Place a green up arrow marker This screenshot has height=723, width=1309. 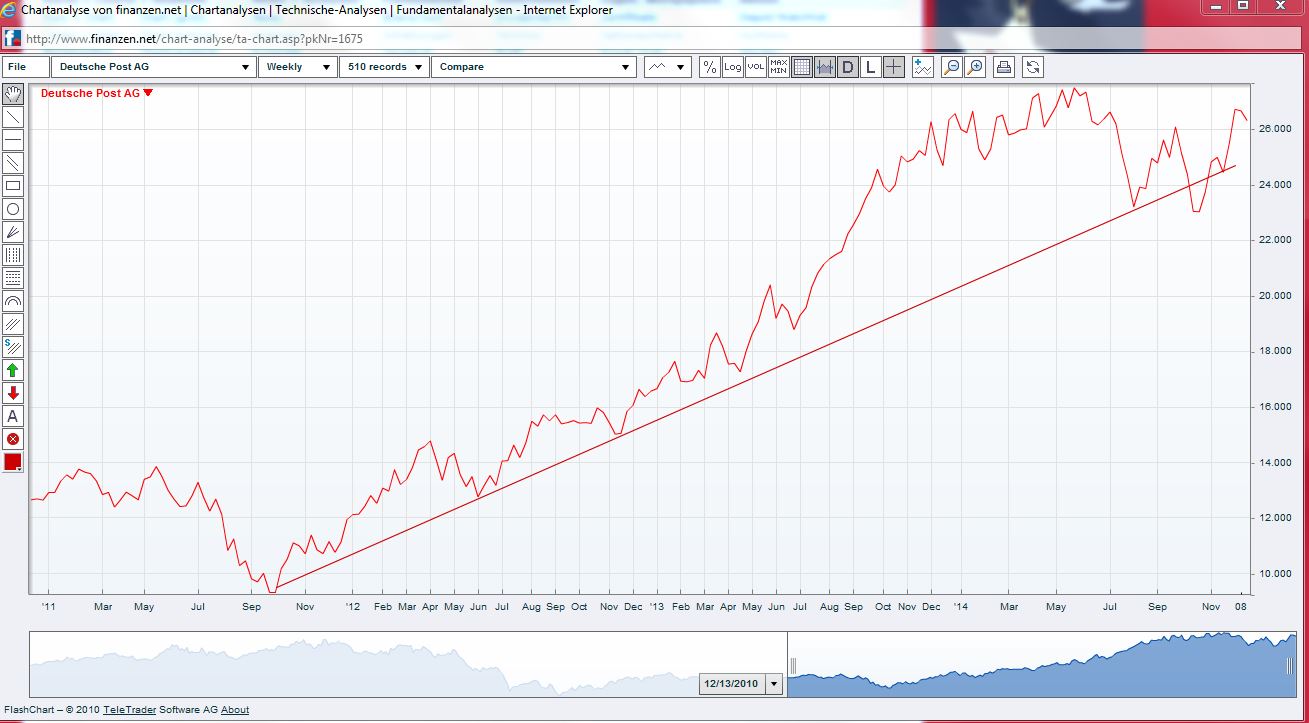(13, 370)
